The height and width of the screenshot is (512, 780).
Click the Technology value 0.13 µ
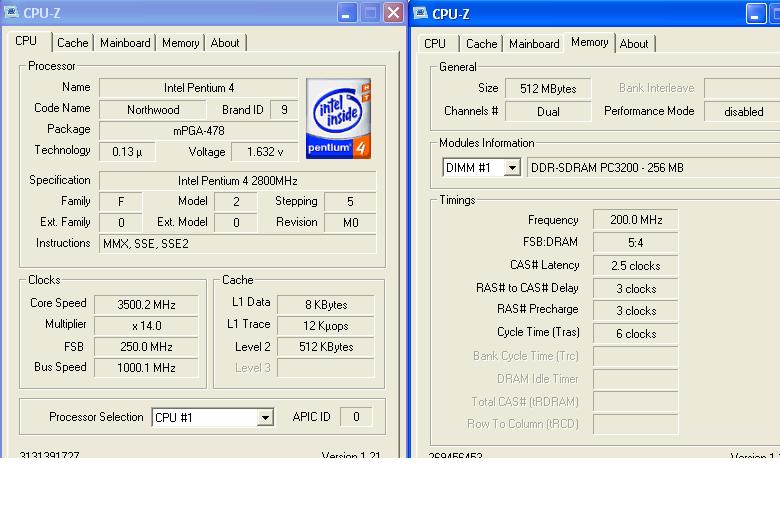pyautogui.click(x=127, y=152)
